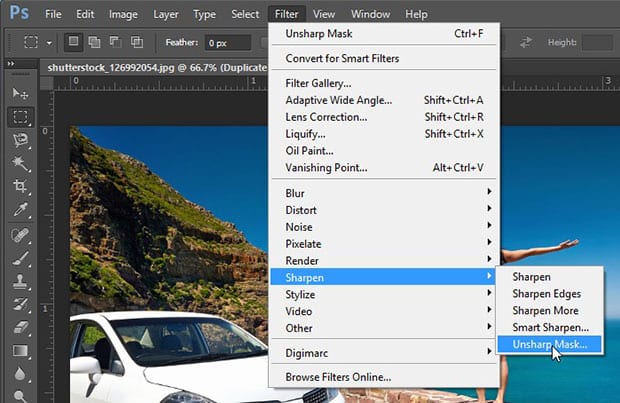Choose Browse Filters Online

click(x=384, y=377)
